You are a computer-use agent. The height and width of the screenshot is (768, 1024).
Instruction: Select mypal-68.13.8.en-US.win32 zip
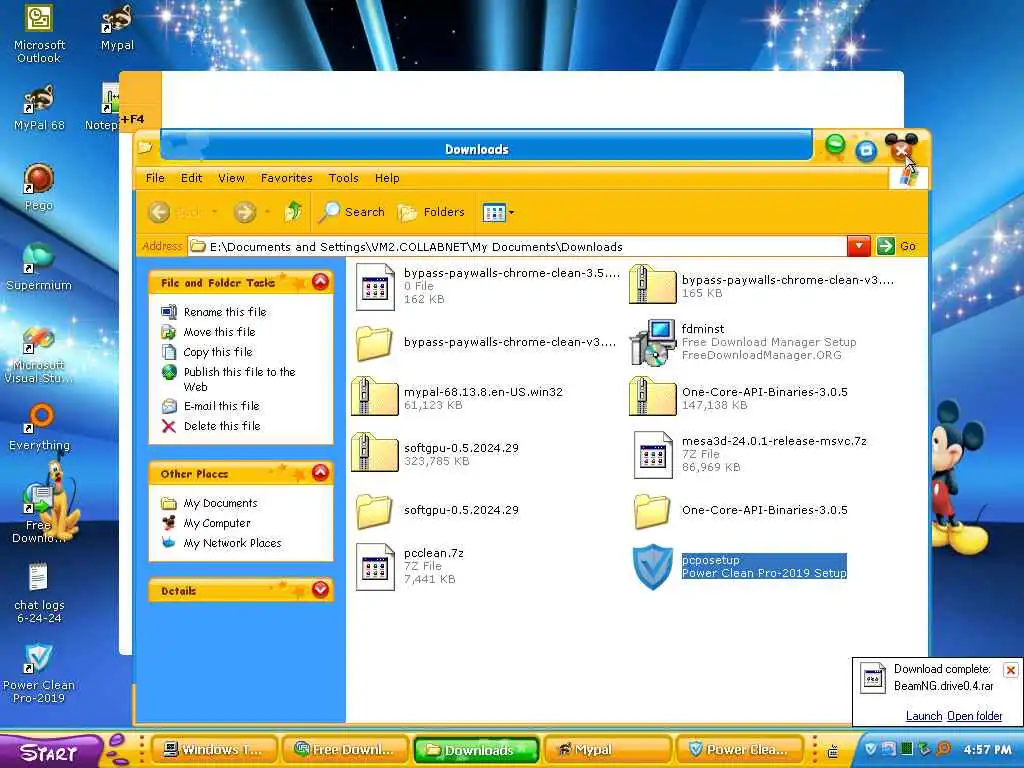pyautogui.click(x=457, y=398)
